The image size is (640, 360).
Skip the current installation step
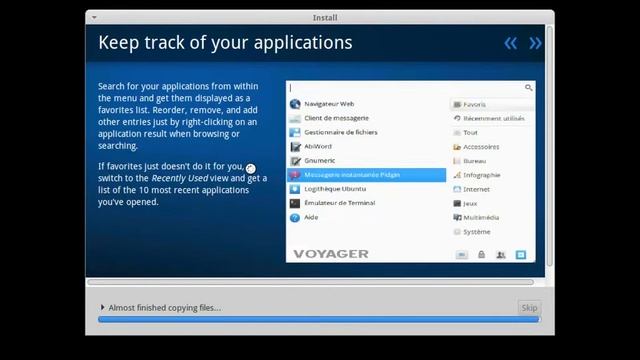coord(529,308)
